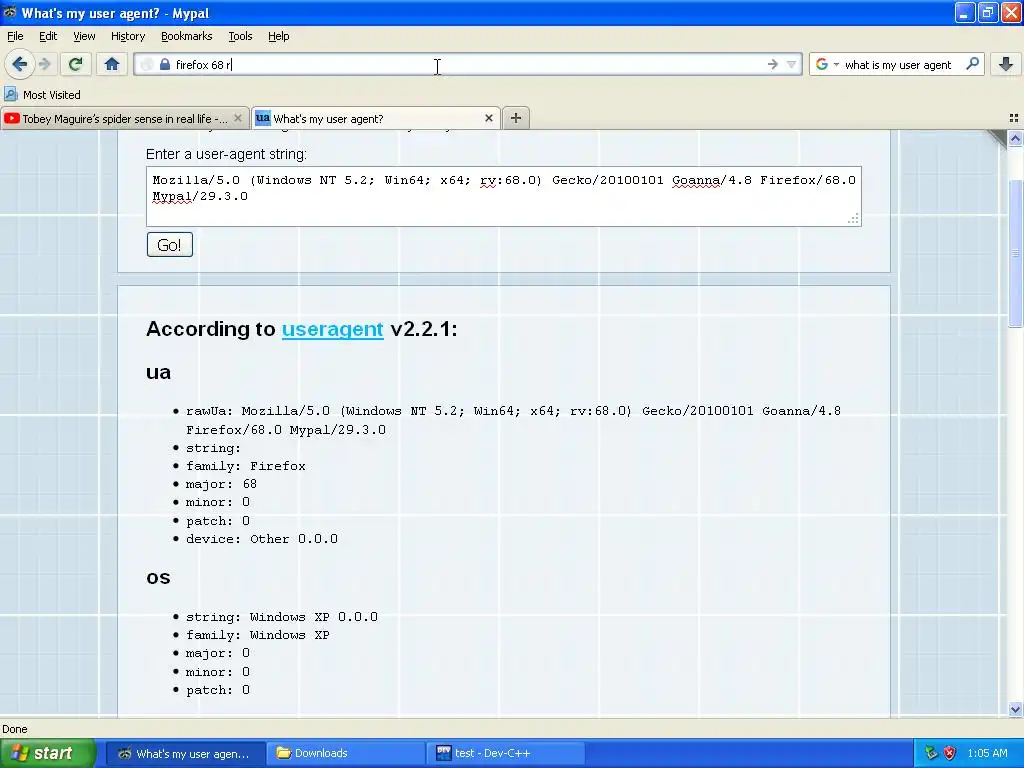Click the YouTube favicon on first tab

[x=12, y=118]
